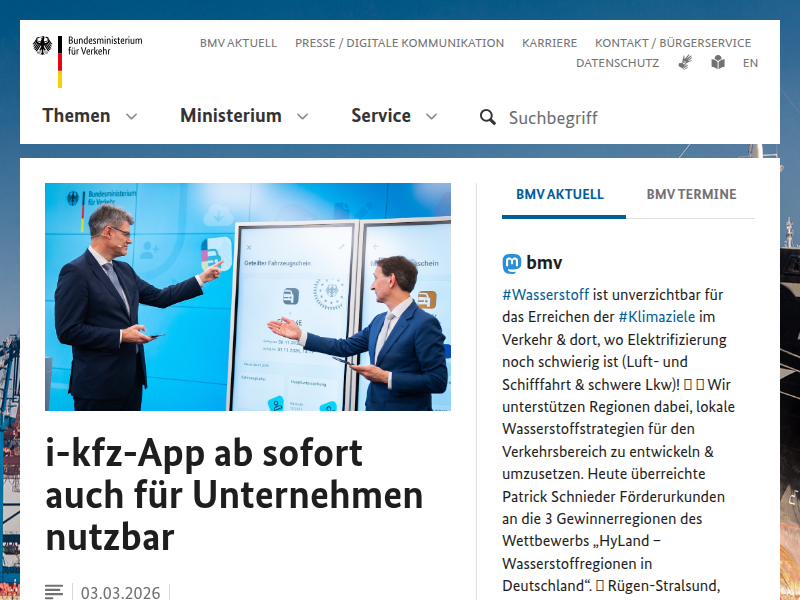
Task: Open Presse / Digitale Kommunikation link
Action: point(399,43)
